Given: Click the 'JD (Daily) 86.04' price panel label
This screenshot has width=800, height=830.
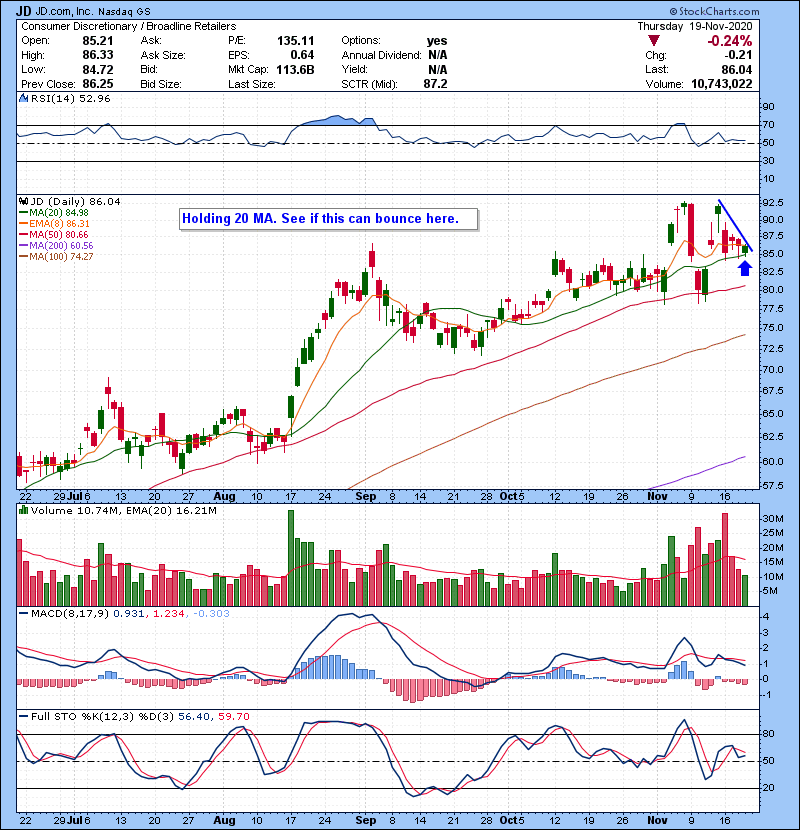Looking at the screenshot, I should click(x=75, y=201).
